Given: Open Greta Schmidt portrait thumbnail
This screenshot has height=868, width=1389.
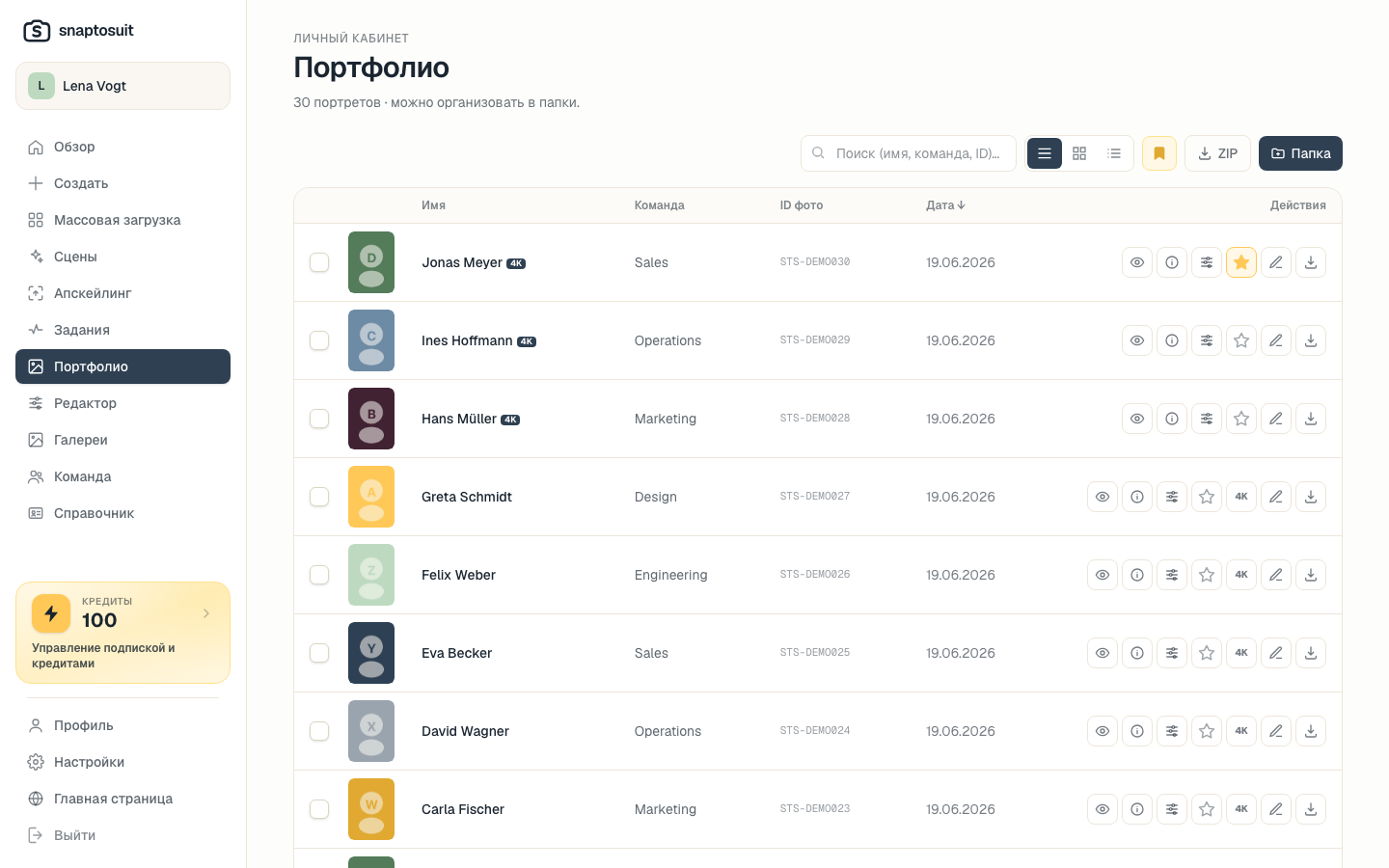Looking at the screenshot, I should 371,497.
